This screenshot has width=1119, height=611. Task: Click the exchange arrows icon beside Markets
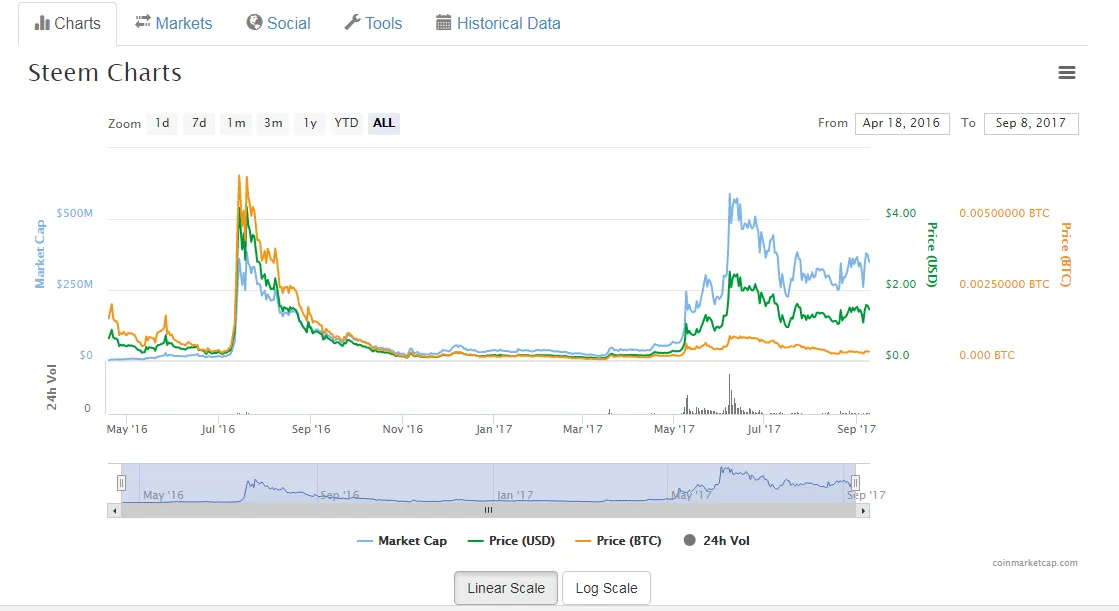[143, 21]
